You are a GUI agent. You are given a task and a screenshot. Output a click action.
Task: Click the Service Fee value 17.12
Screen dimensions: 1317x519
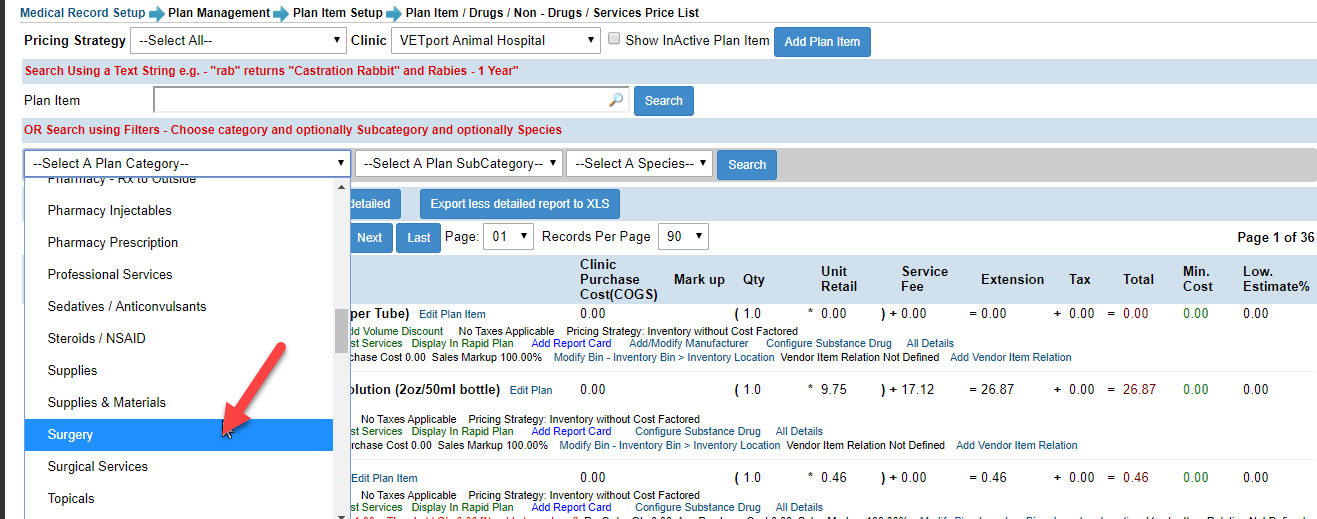(x=917, y=389)
